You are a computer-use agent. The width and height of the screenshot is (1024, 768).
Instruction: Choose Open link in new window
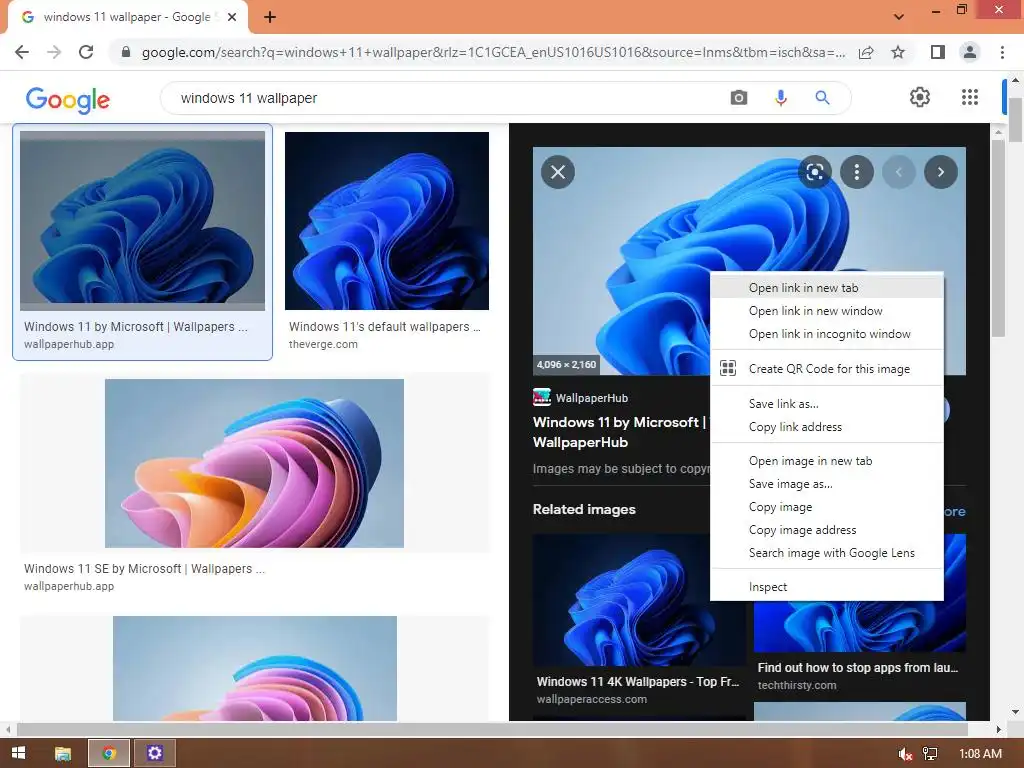[827, 311]
